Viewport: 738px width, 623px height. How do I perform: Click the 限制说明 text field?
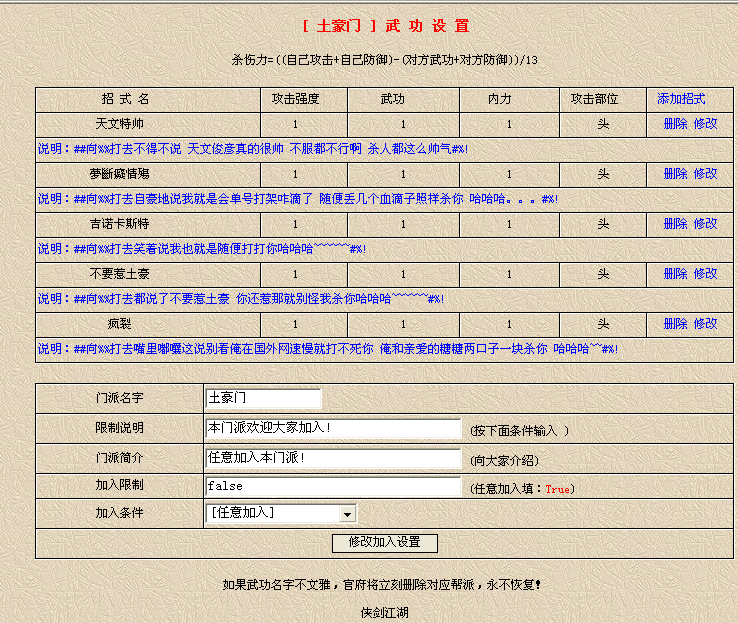click(x=333, y=428)
